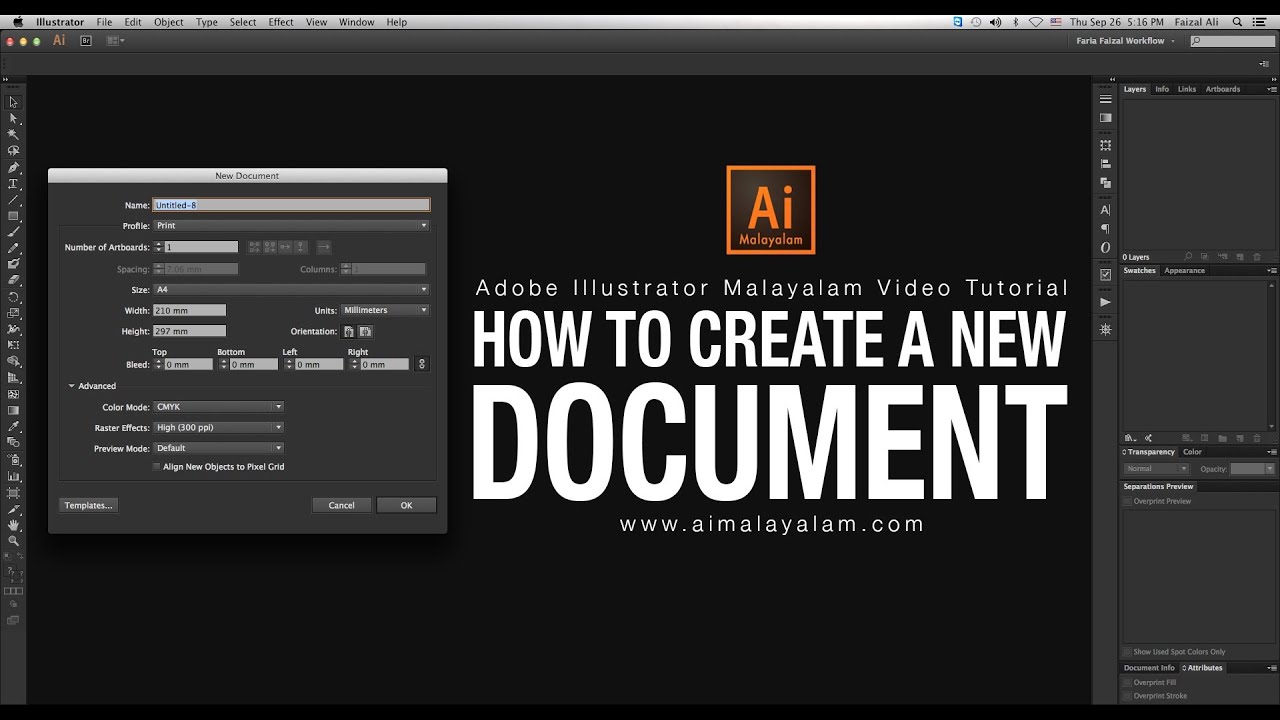
Task: Open the Actions panel play icon
Action: coord(1105,301)
